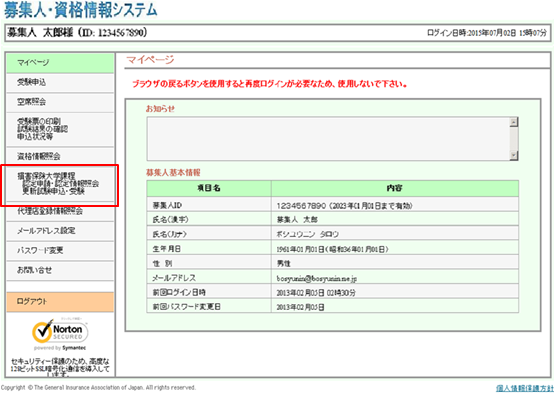Click the name value ボシユウニン タロウ
The image size is (554, 393).
pyautogui.click(x=308, y=234)
